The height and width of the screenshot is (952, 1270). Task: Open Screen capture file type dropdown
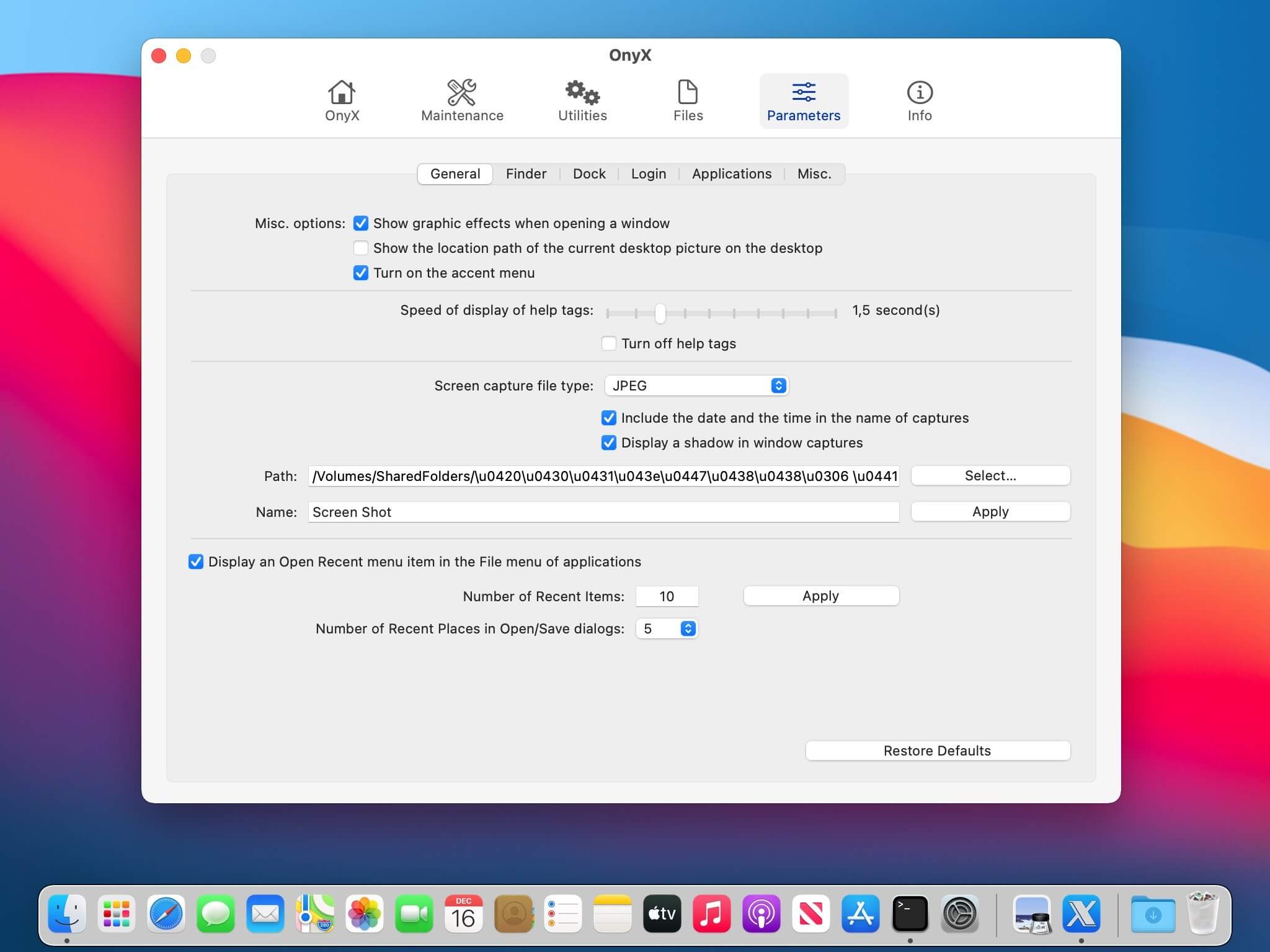(x=696, y=386)
